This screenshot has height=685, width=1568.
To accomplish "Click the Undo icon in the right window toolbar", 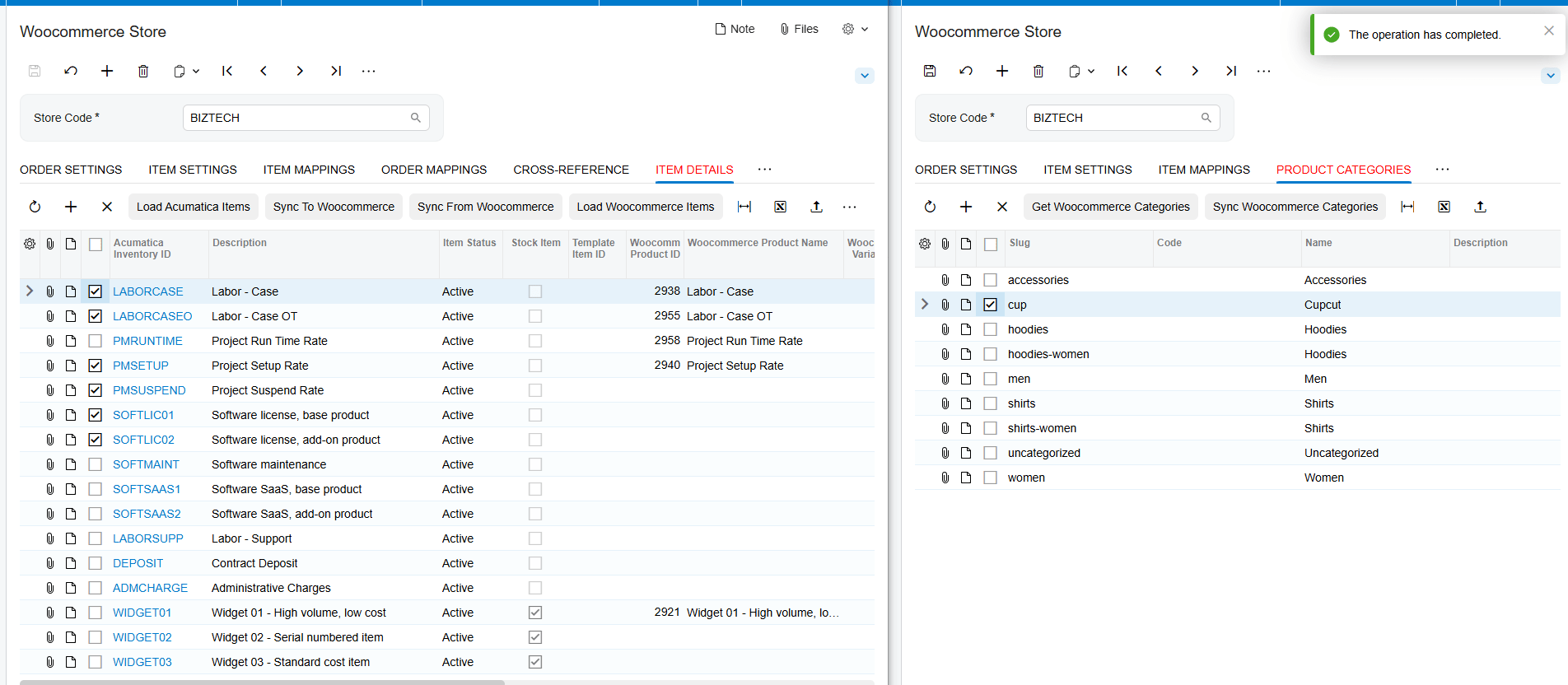I will (966, 71).
